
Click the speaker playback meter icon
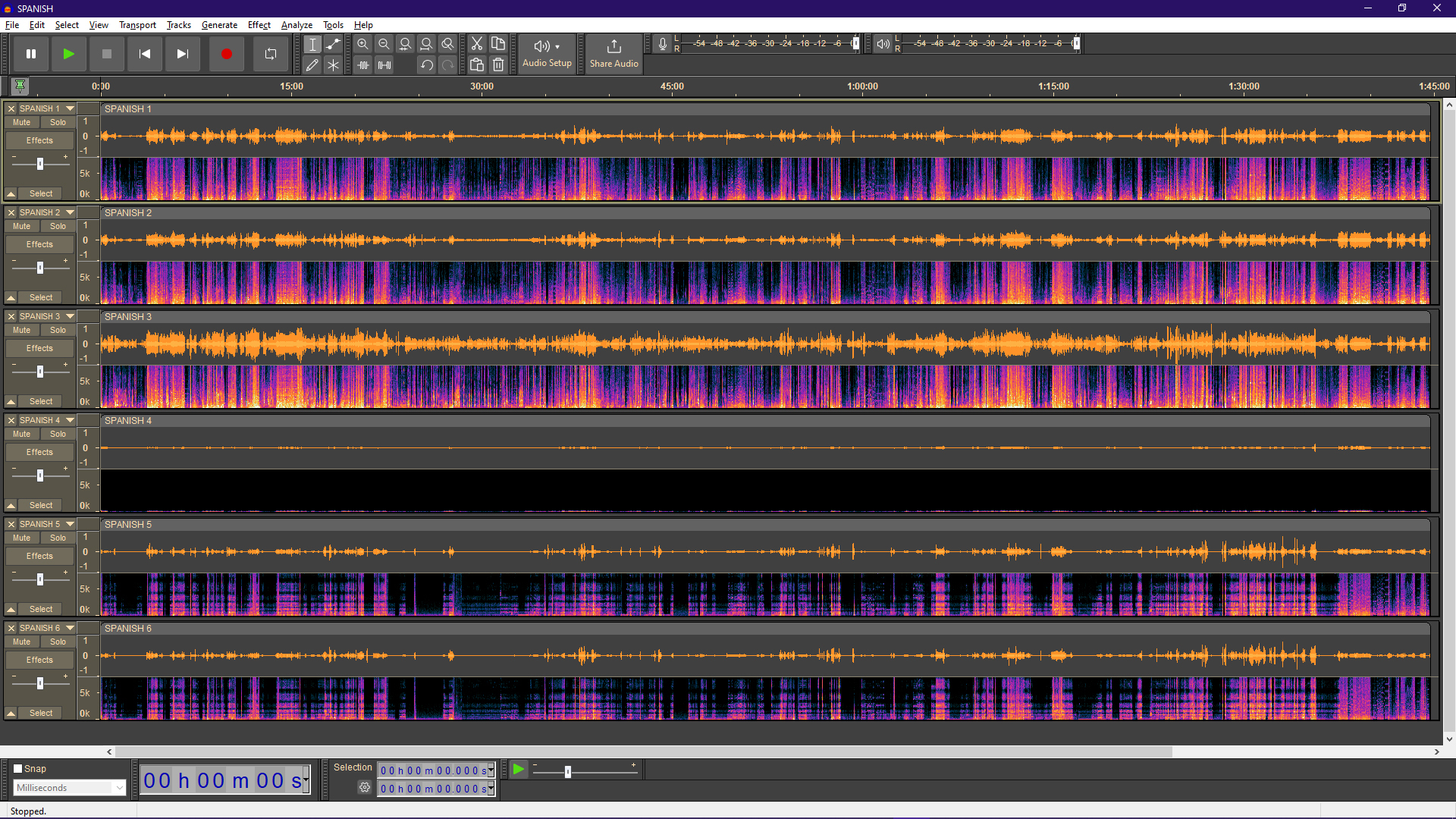(x=883, y=44)
